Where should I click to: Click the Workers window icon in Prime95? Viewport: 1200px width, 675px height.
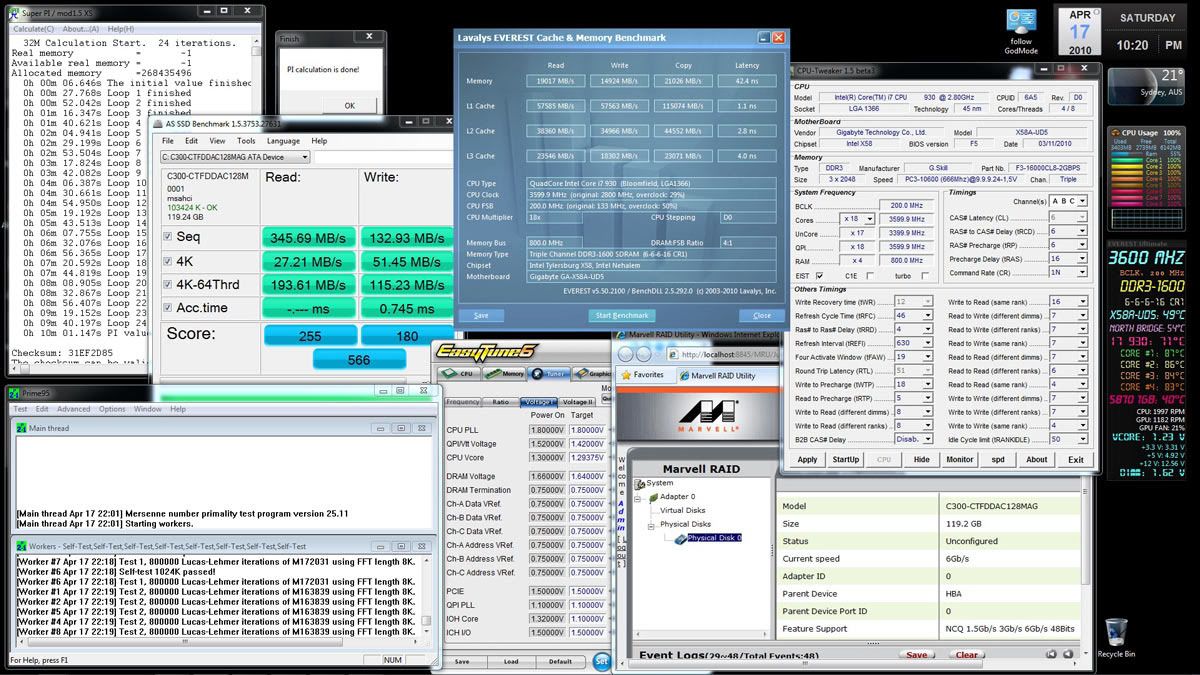22,546
